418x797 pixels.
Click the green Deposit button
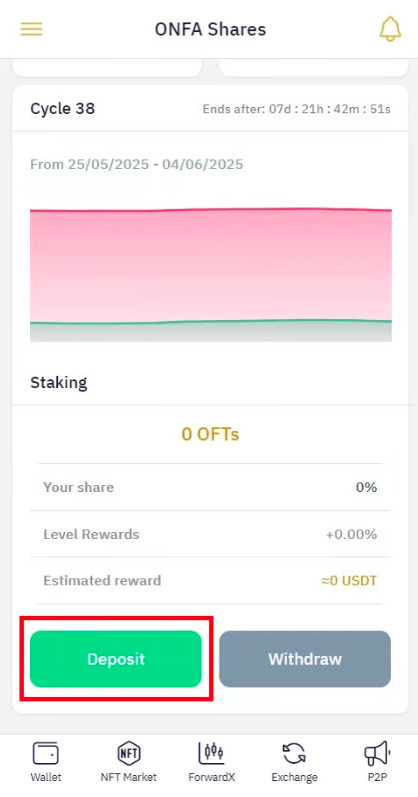click(116, 659)
